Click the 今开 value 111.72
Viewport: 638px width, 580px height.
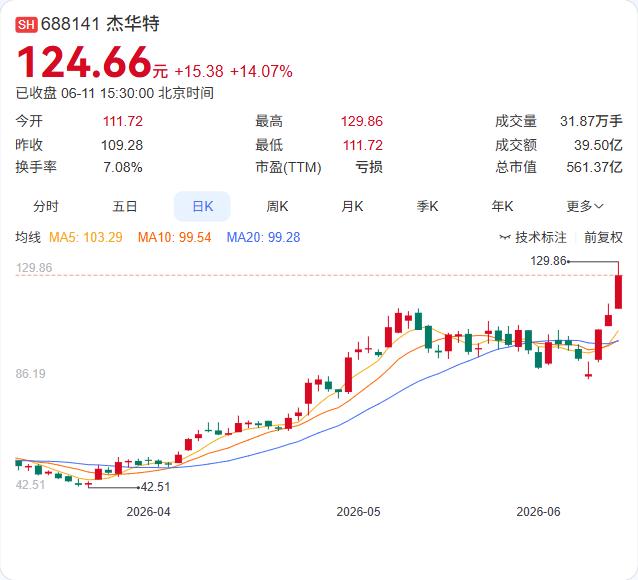(x=123, y=121)
